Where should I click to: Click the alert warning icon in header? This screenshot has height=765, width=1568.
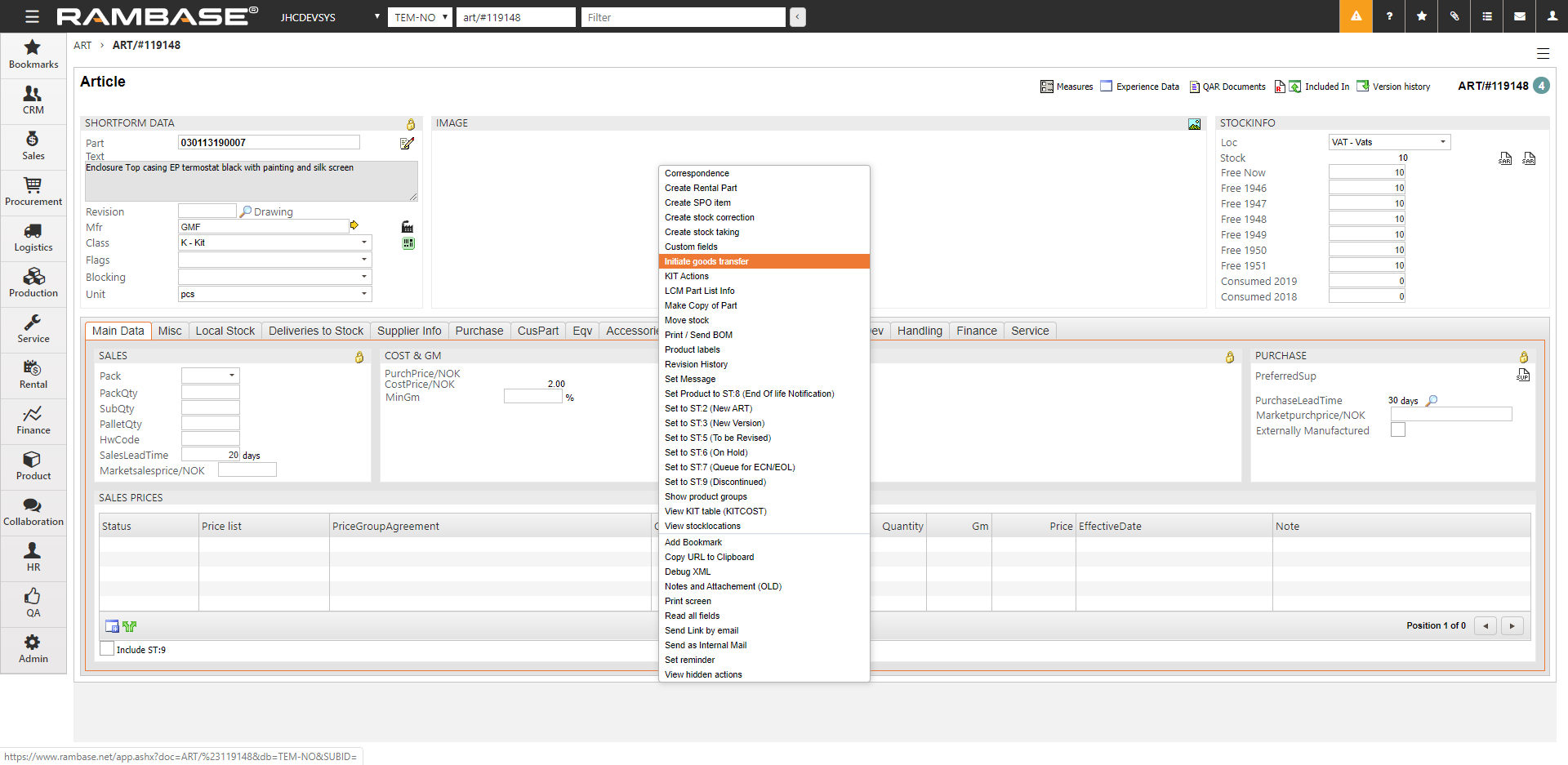pos(1356,16)
